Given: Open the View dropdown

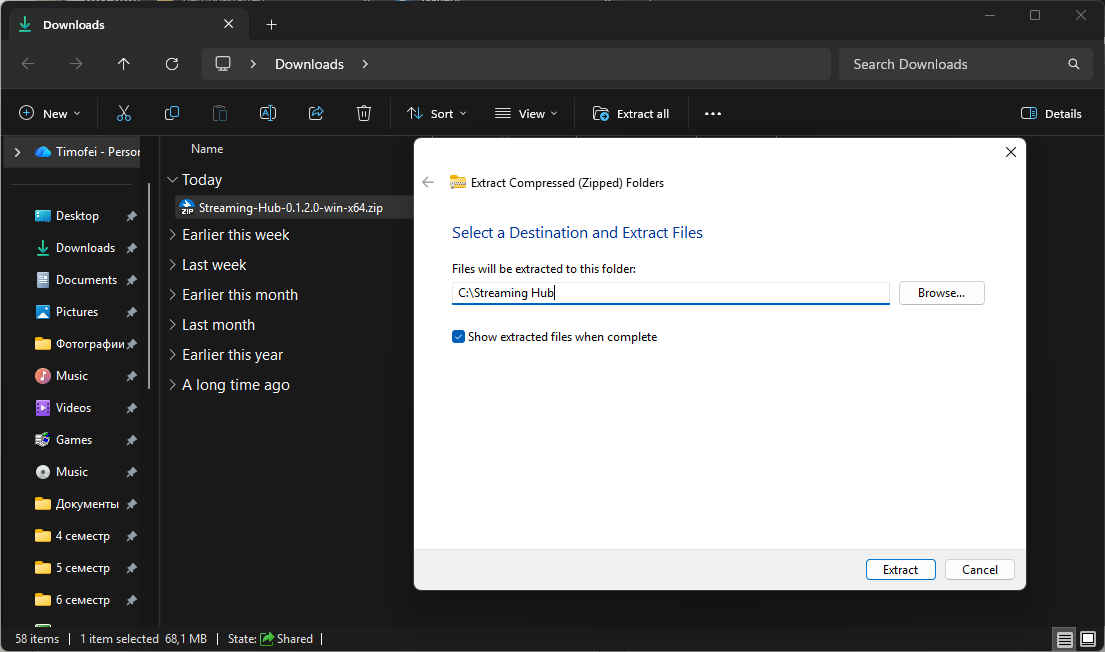Looking at the screenshot, I should click(526, 113).
